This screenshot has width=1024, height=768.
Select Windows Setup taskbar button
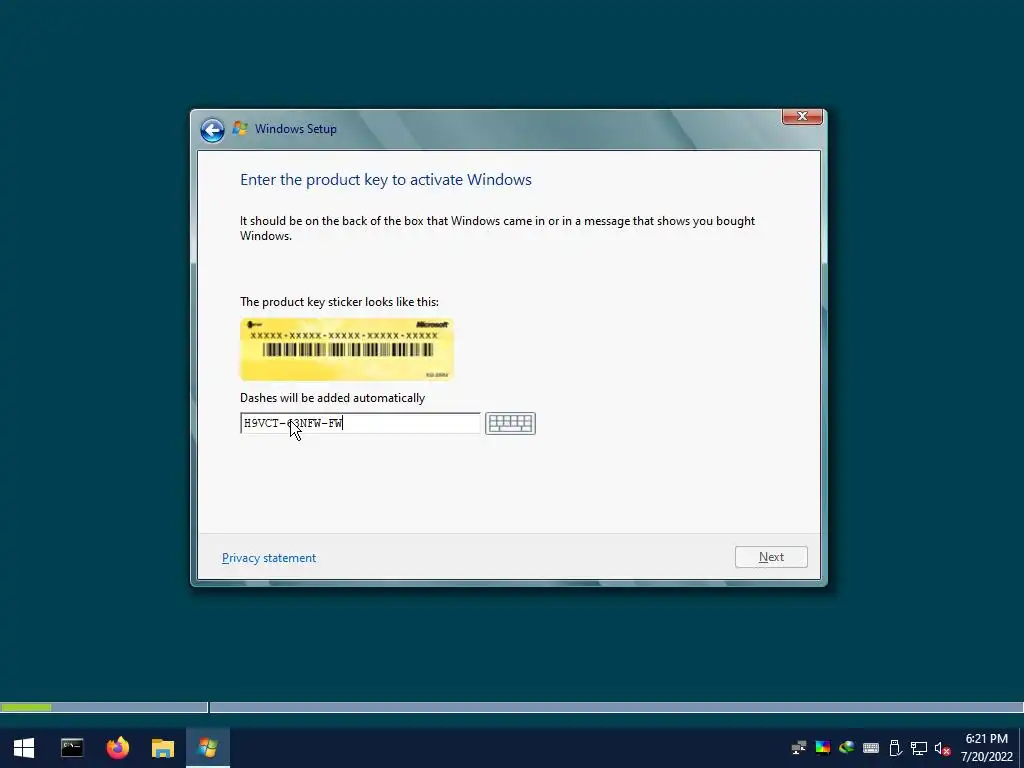tap(208, 748)
